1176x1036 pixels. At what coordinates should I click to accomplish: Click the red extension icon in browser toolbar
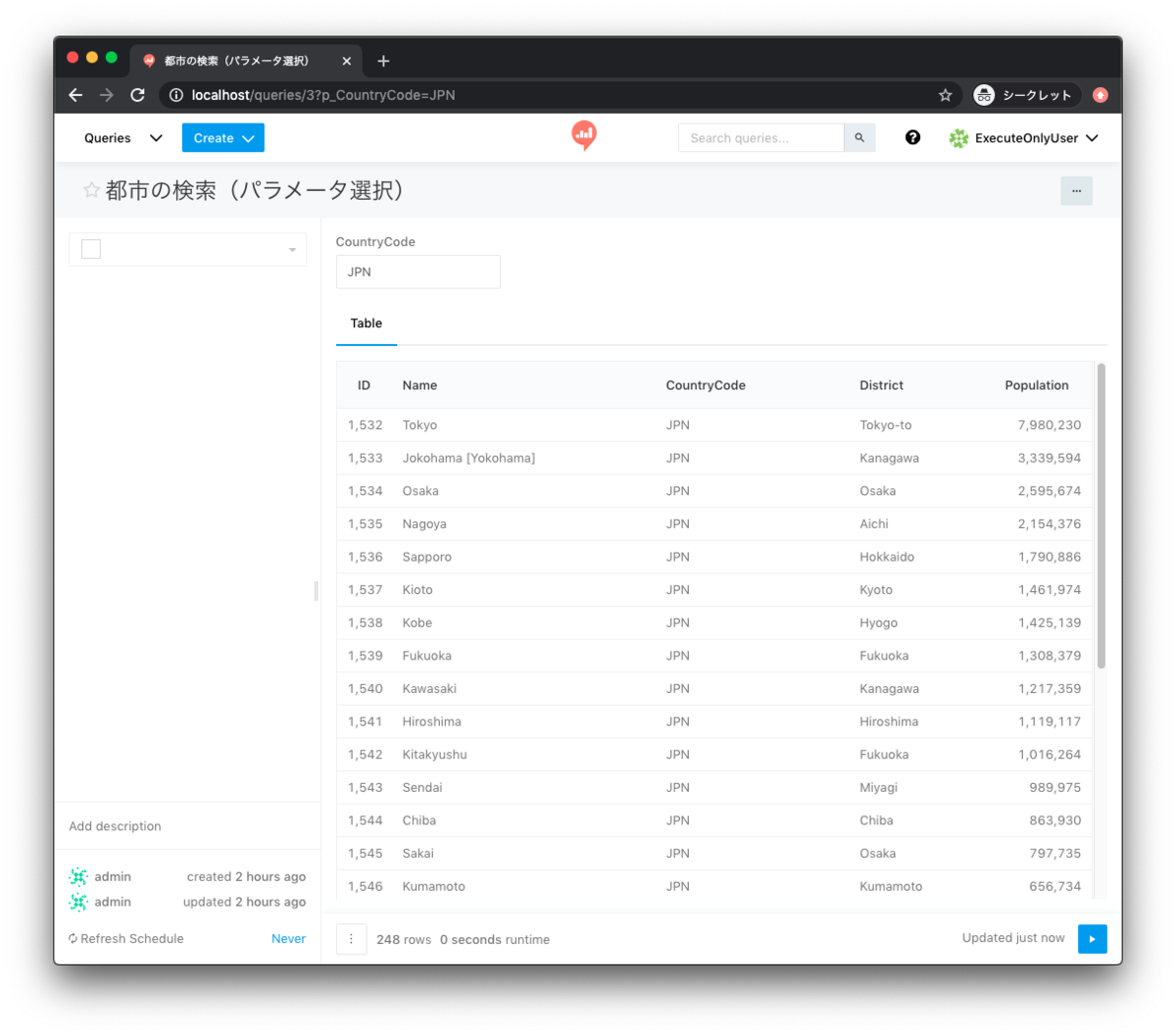point(1101,95)
